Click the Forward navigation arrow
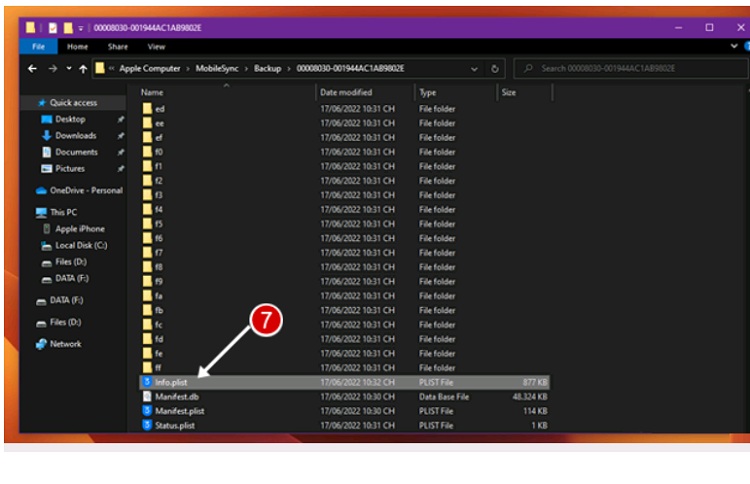 coord(53,69)
